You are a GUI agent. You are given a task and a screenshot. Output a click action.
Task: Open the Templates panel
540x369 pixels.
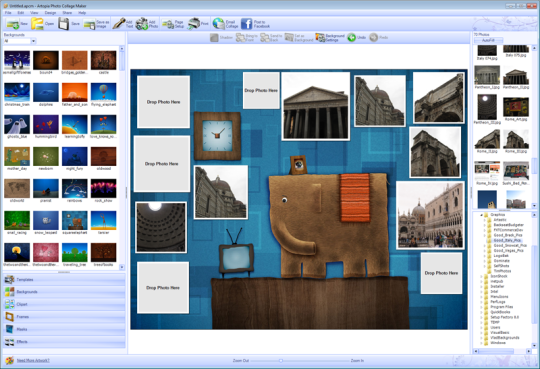click(x=64, y=279)
